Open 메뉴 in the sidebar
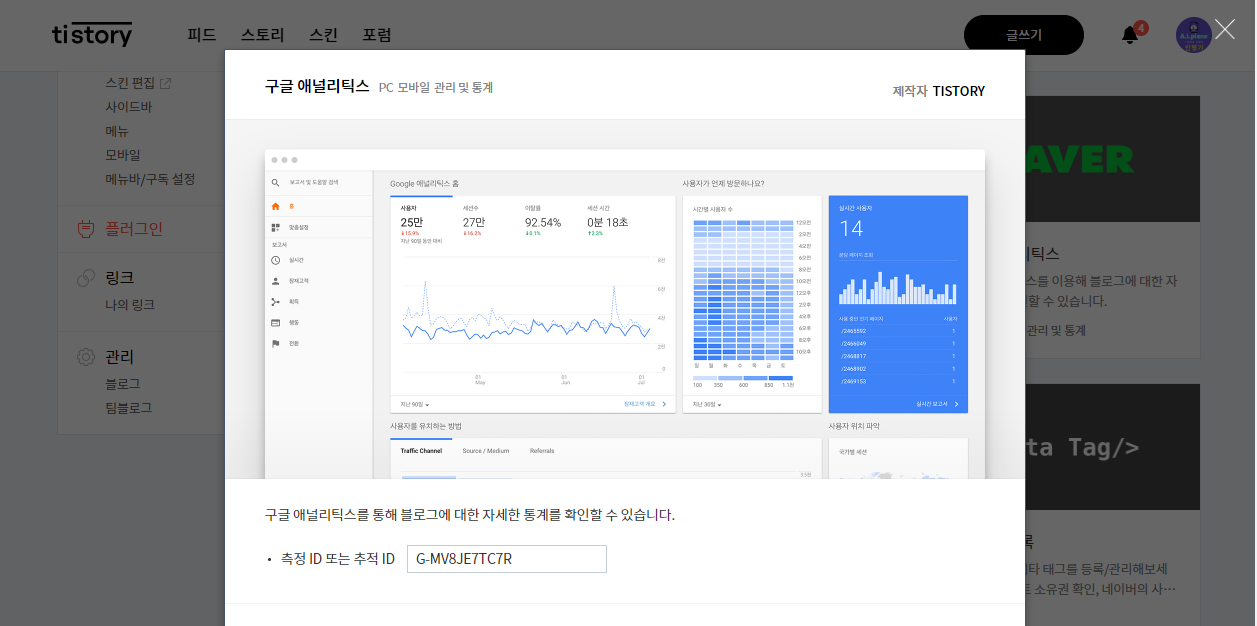 coord(117,131)
